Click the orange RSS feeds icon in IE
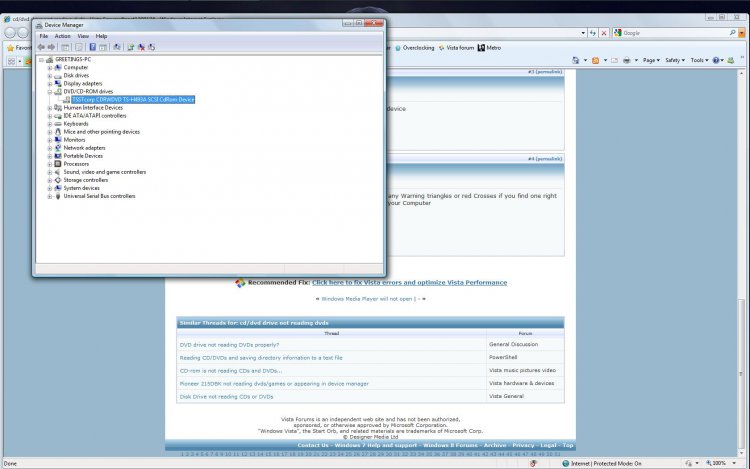This screenshot has width=750, height=469. click(596, 60)
